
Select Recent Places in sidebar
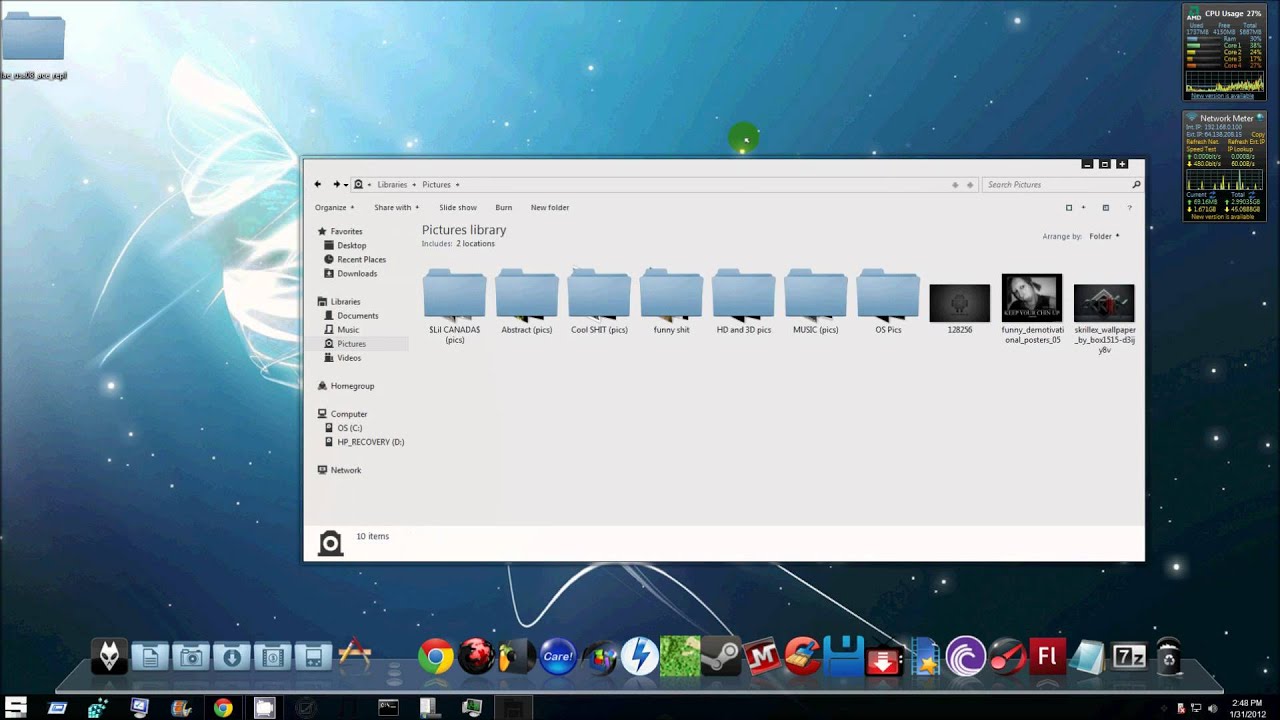(361, 259)
